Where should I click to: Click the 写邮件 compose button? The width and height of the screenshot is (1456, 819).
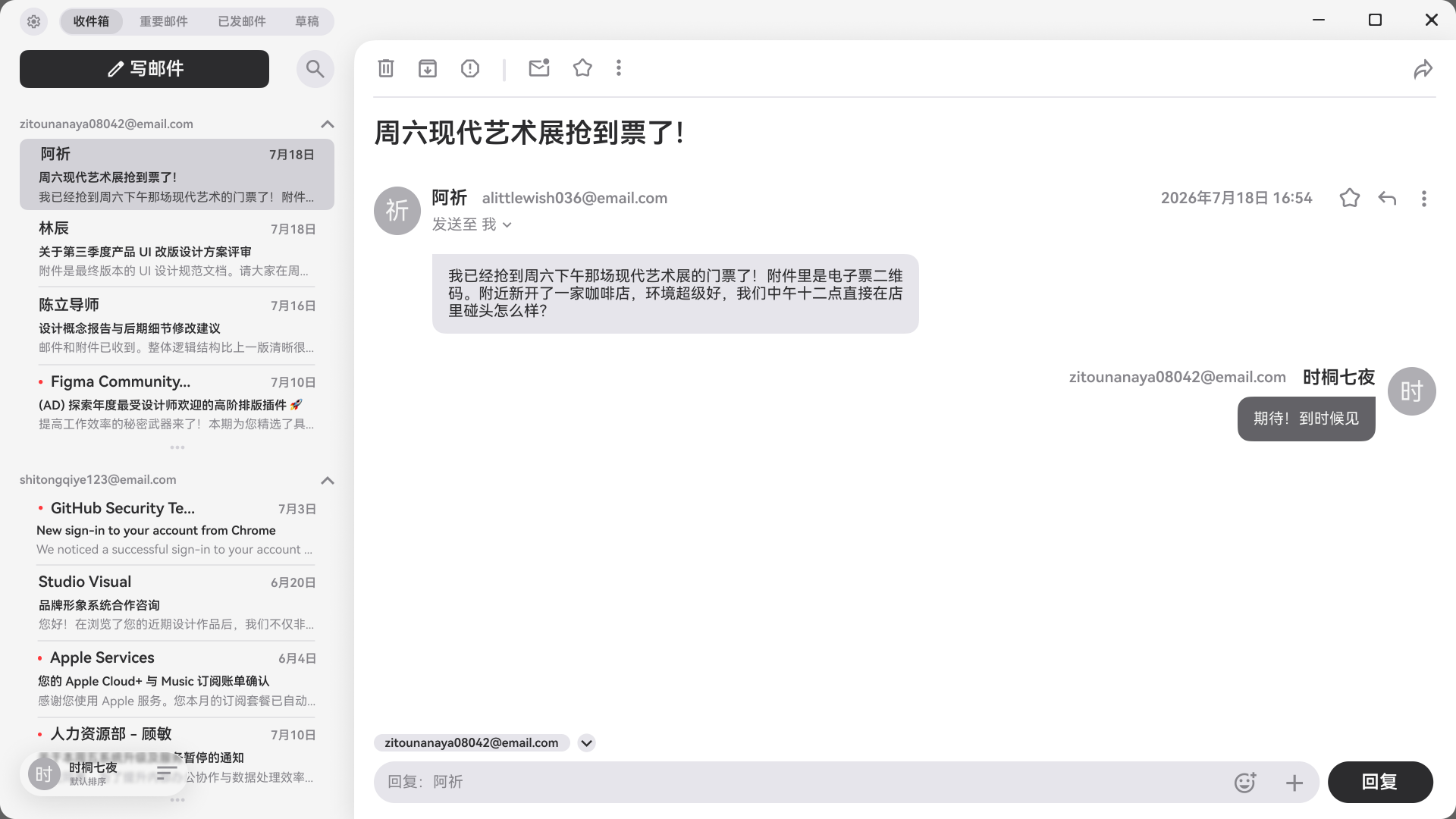144,69
